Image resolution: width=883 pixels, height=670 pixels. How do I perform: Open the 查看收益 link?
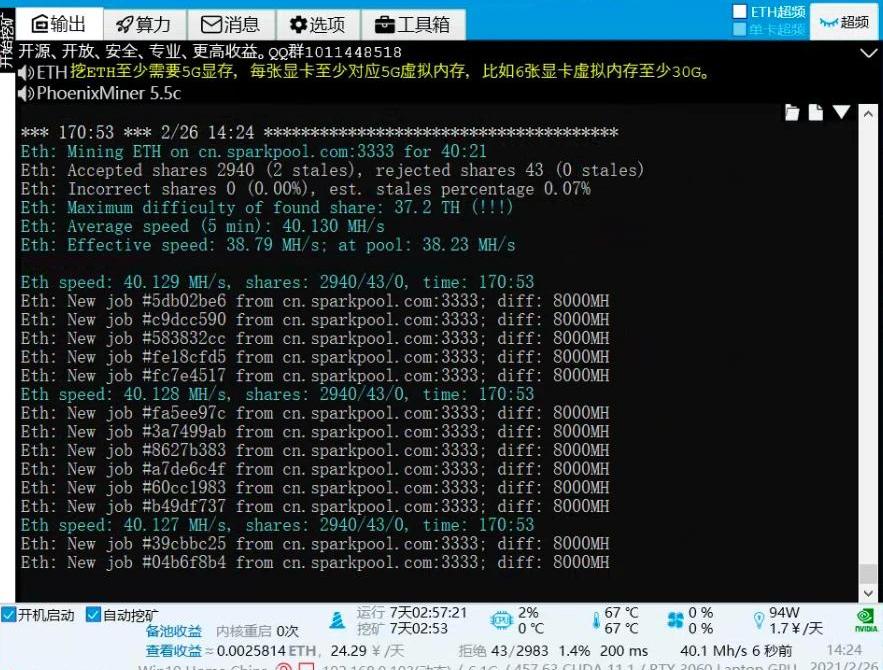(x=174, y=651)
